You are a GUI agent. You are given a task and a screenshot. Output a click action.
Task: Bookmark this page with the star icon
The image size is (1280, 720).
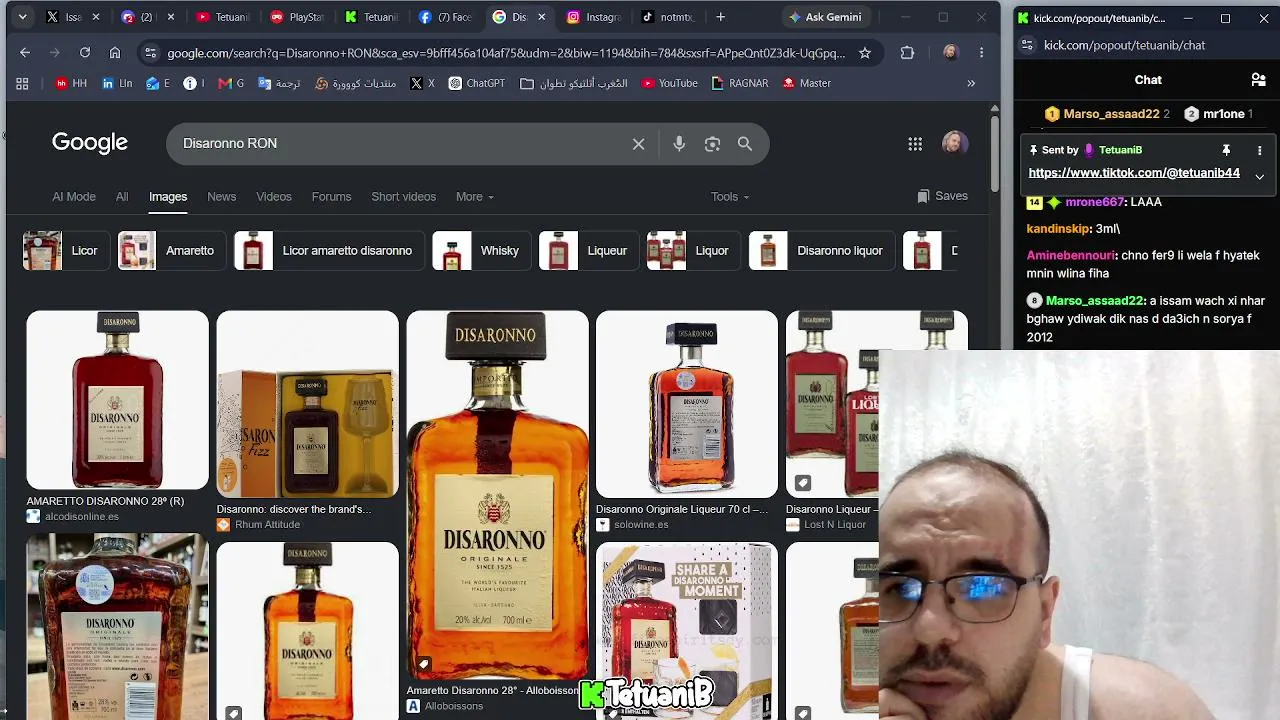865,53
